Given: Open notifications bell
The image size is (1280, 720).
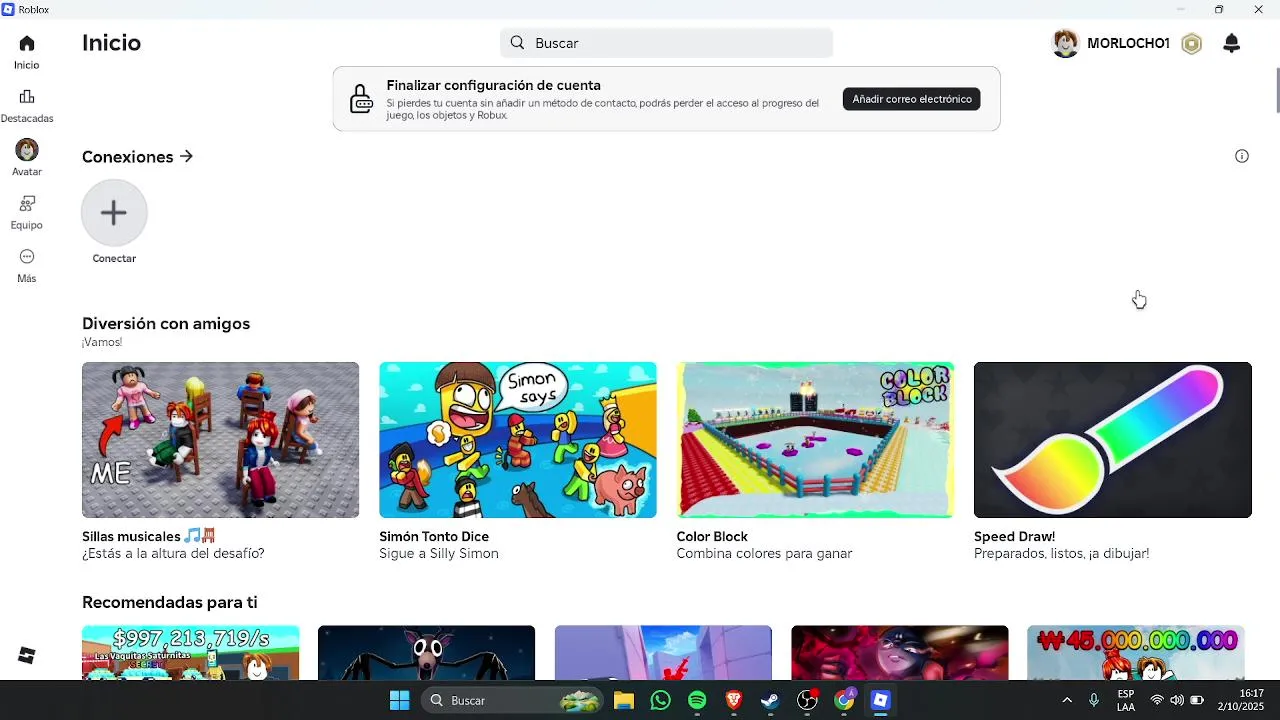Looking at the screenshot, I should click(x=1232, y=43).
